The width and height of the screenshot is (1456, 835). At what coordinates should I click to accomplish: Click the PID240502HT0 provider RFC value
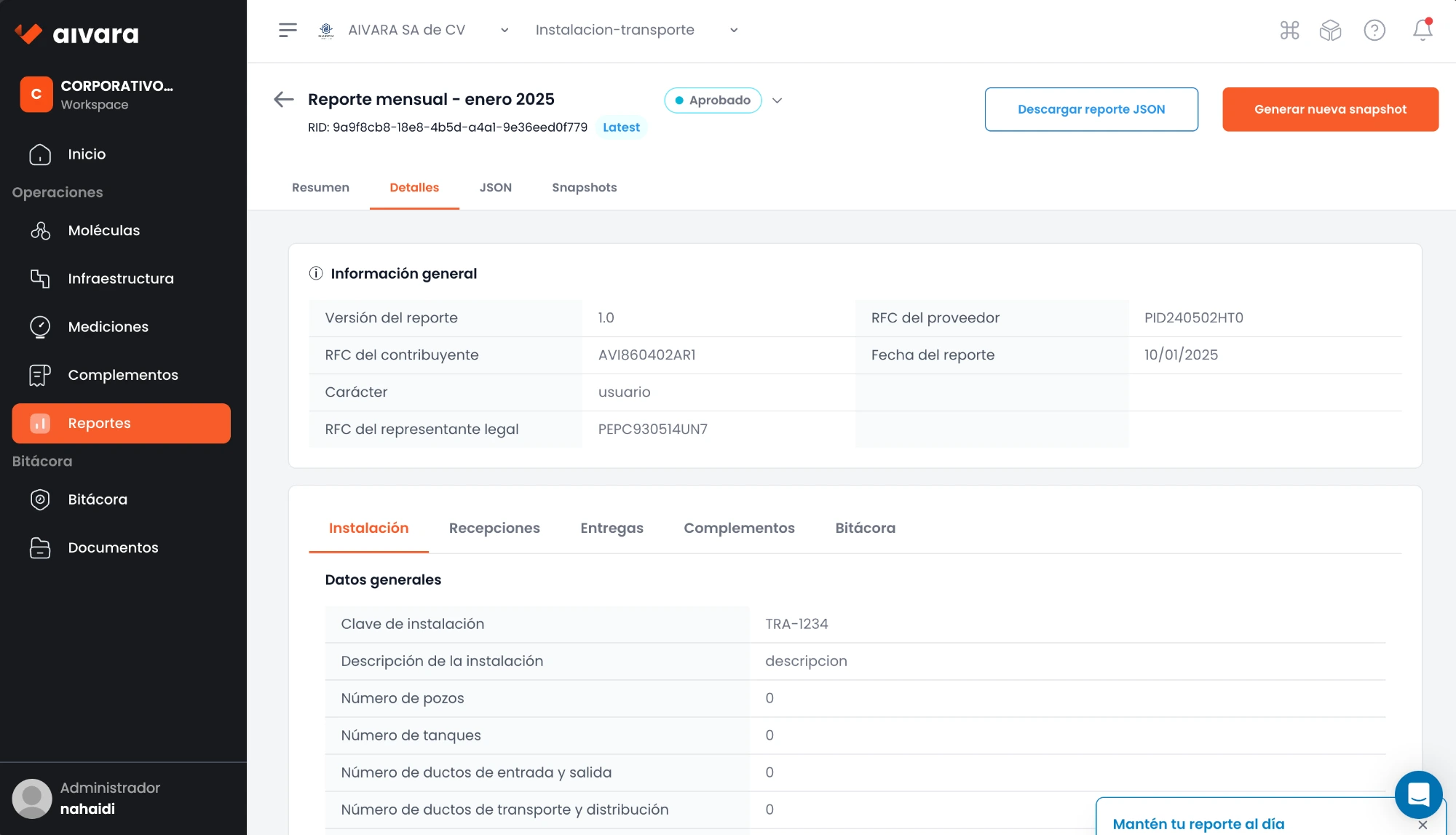click(1194, 318)
